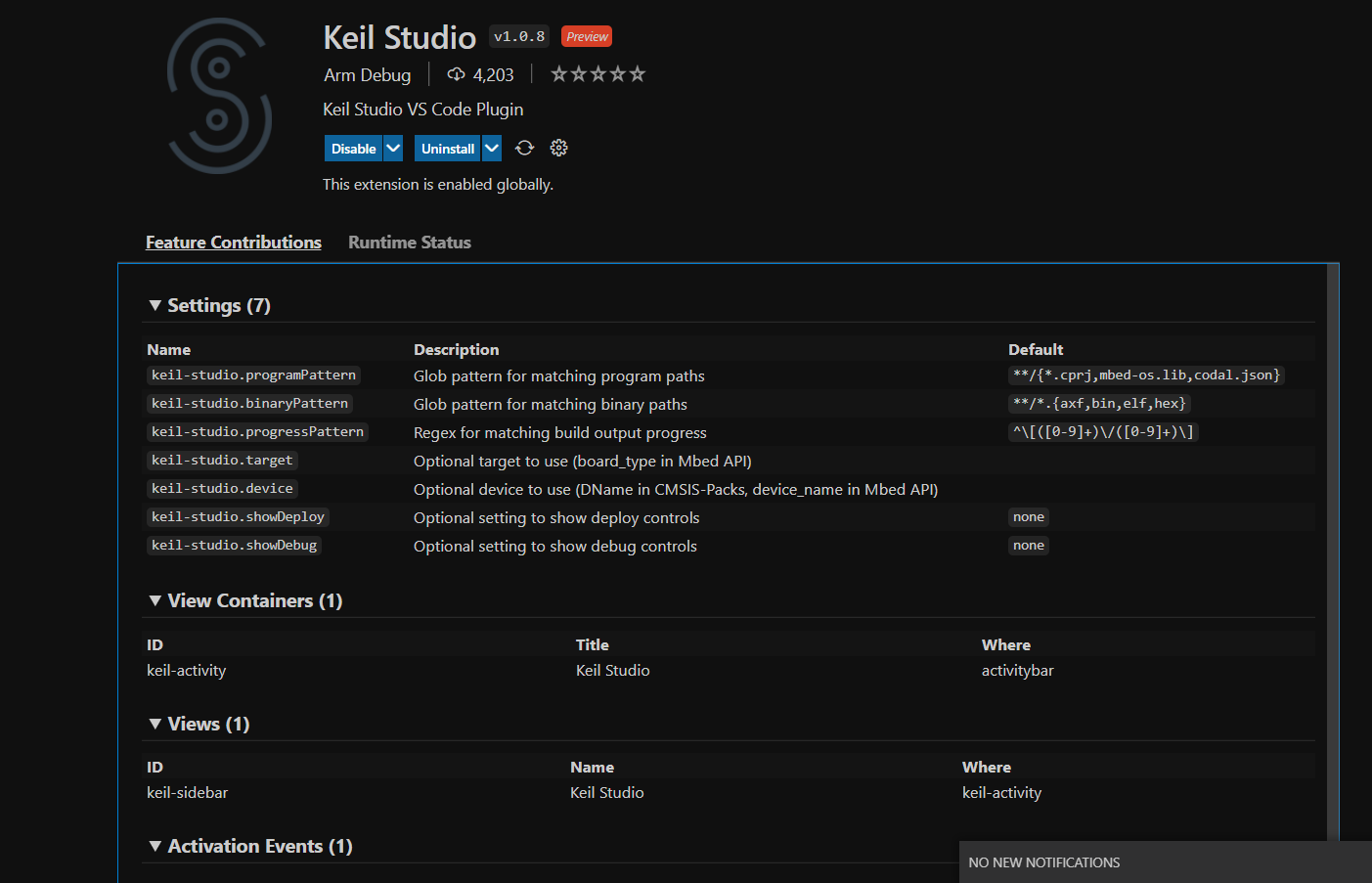Image resolution: width=1372 pixels, height=883 pixels.
Task: Select keil-studio.showDeploy setting name
Action: 238,517
